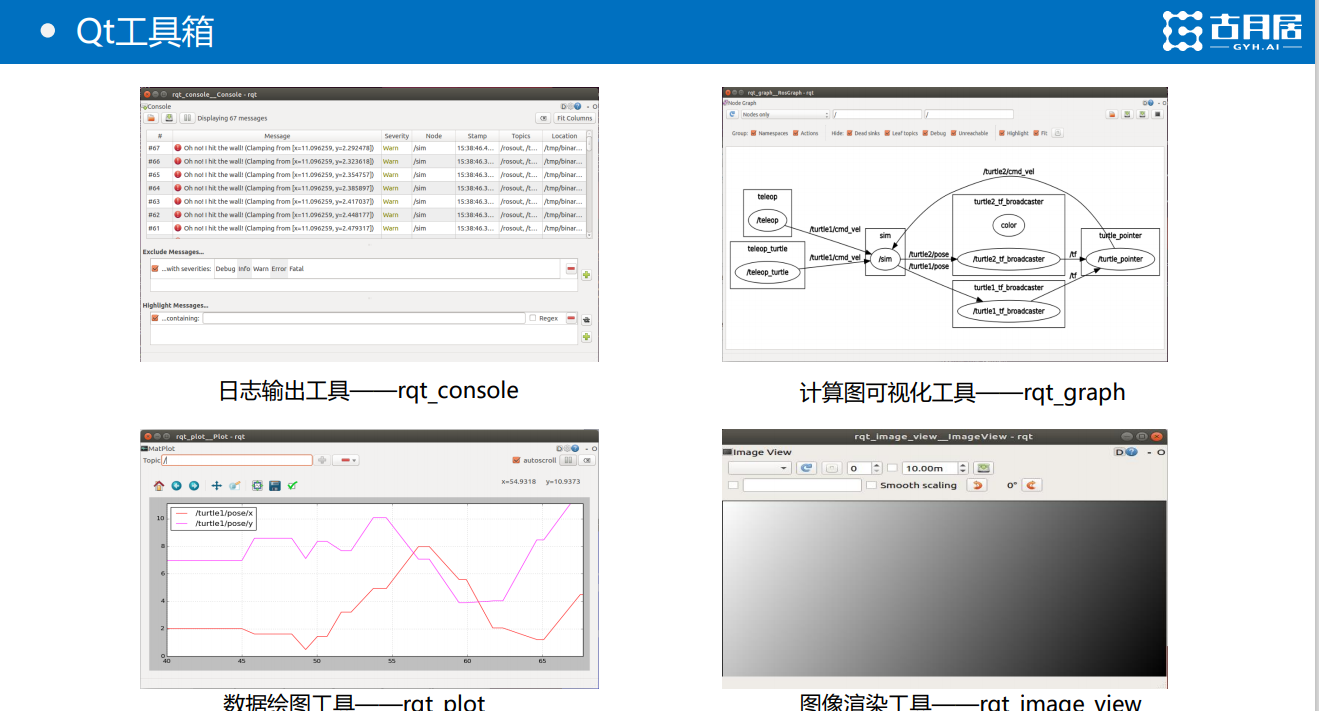Screen dimensions: 1319x711
Task: Click the console message list scrollbar
Action: point(589,184)
